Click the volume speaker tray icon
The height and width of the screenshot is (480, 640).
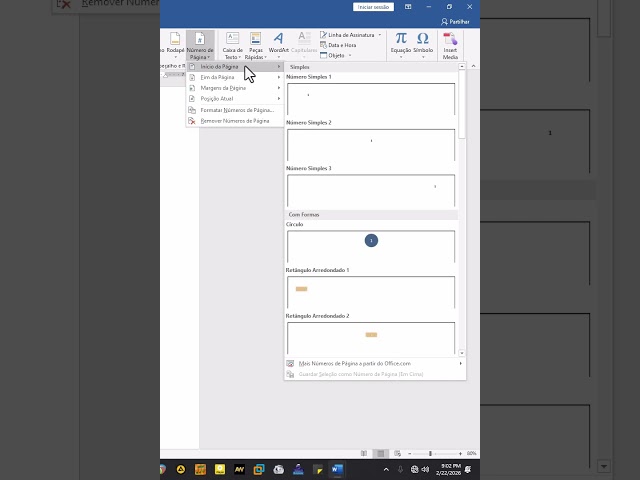[x=426, y=469]
